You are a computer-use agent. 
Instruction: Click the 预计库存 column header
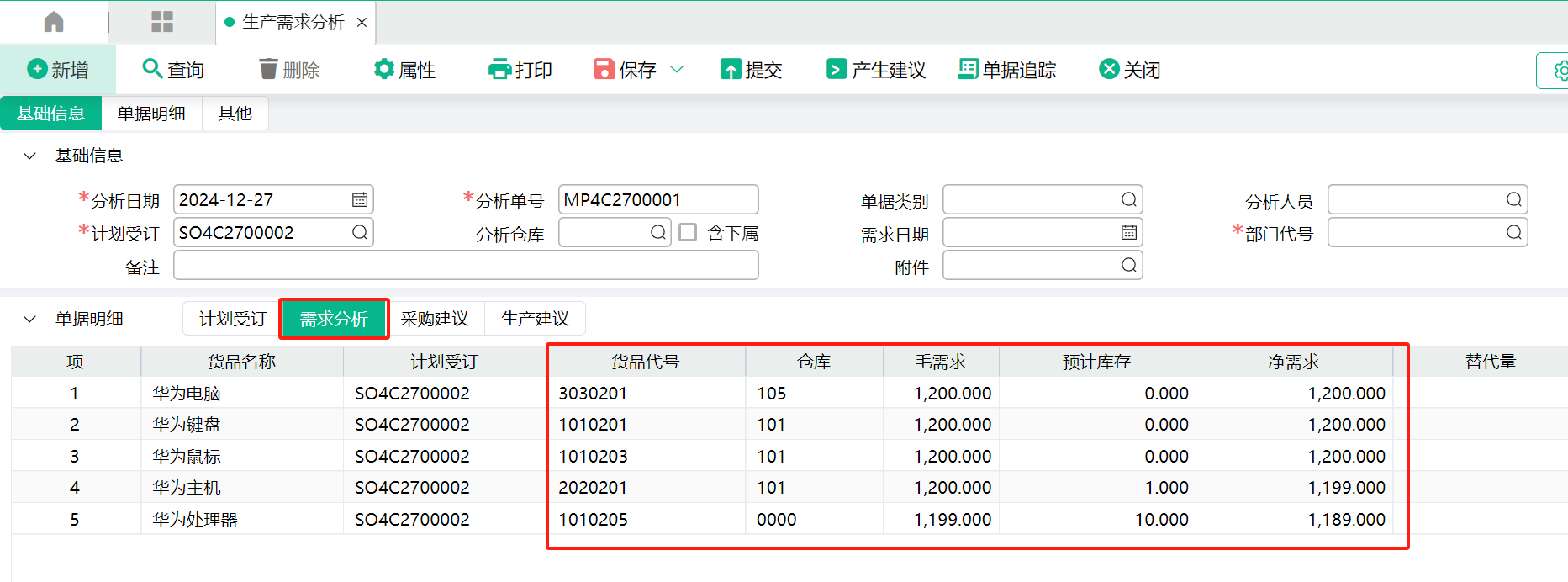pyautogui.click(x=1097, y=362)
